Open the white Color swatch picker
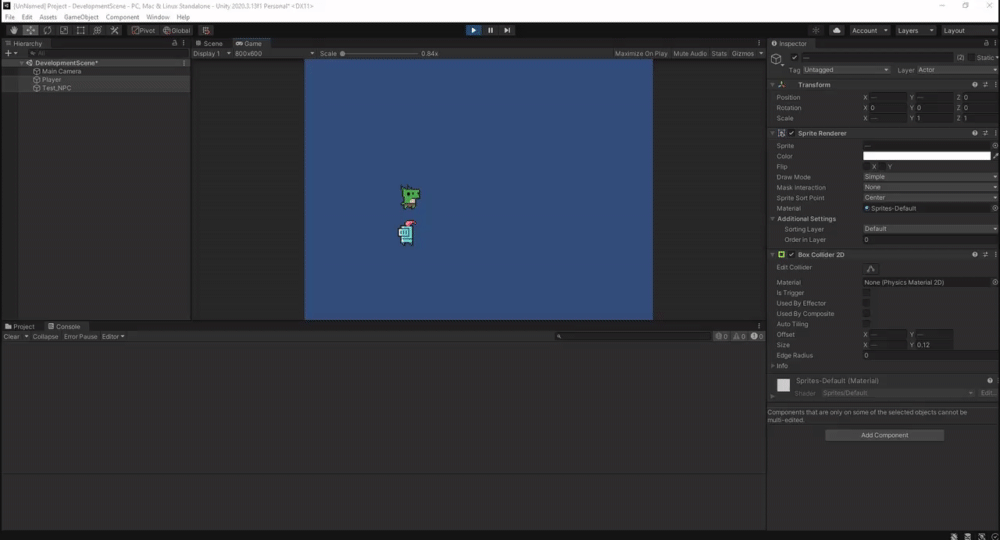The width and height of the screenshot is (1000, 540). 926,156
